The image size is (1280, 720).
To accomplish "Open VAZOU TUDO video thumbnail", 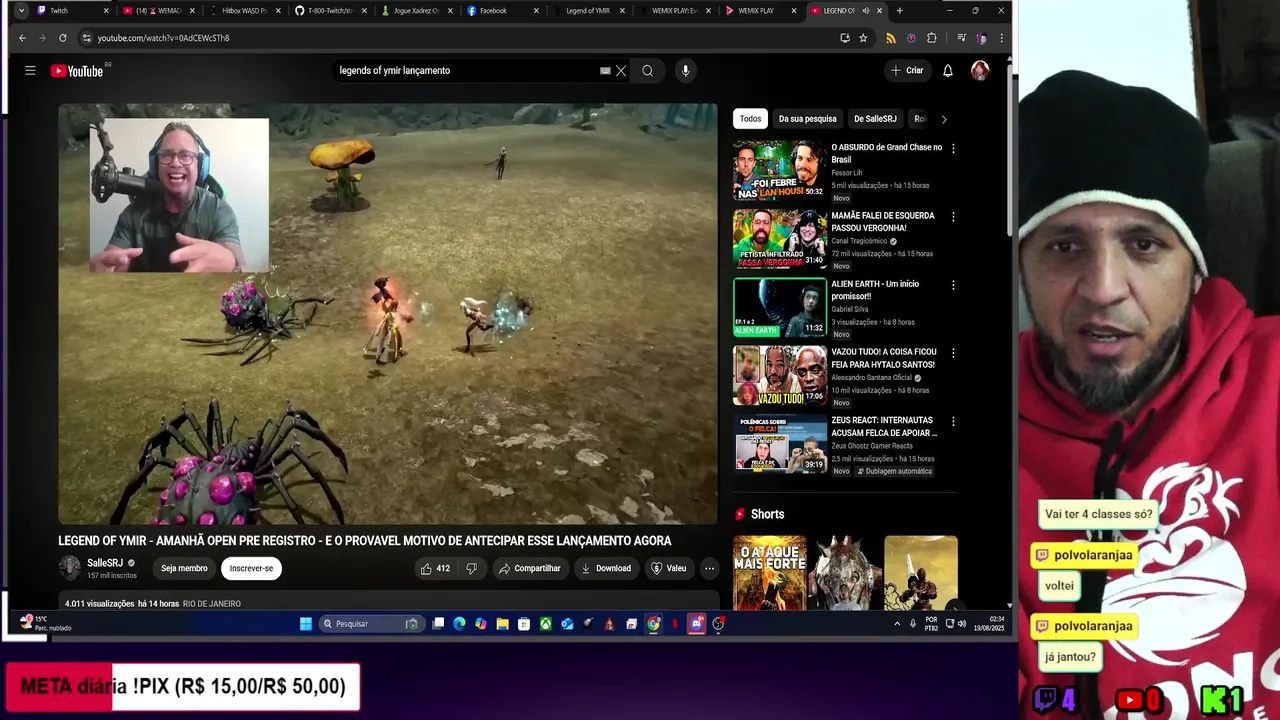I will tap(780, 375).
